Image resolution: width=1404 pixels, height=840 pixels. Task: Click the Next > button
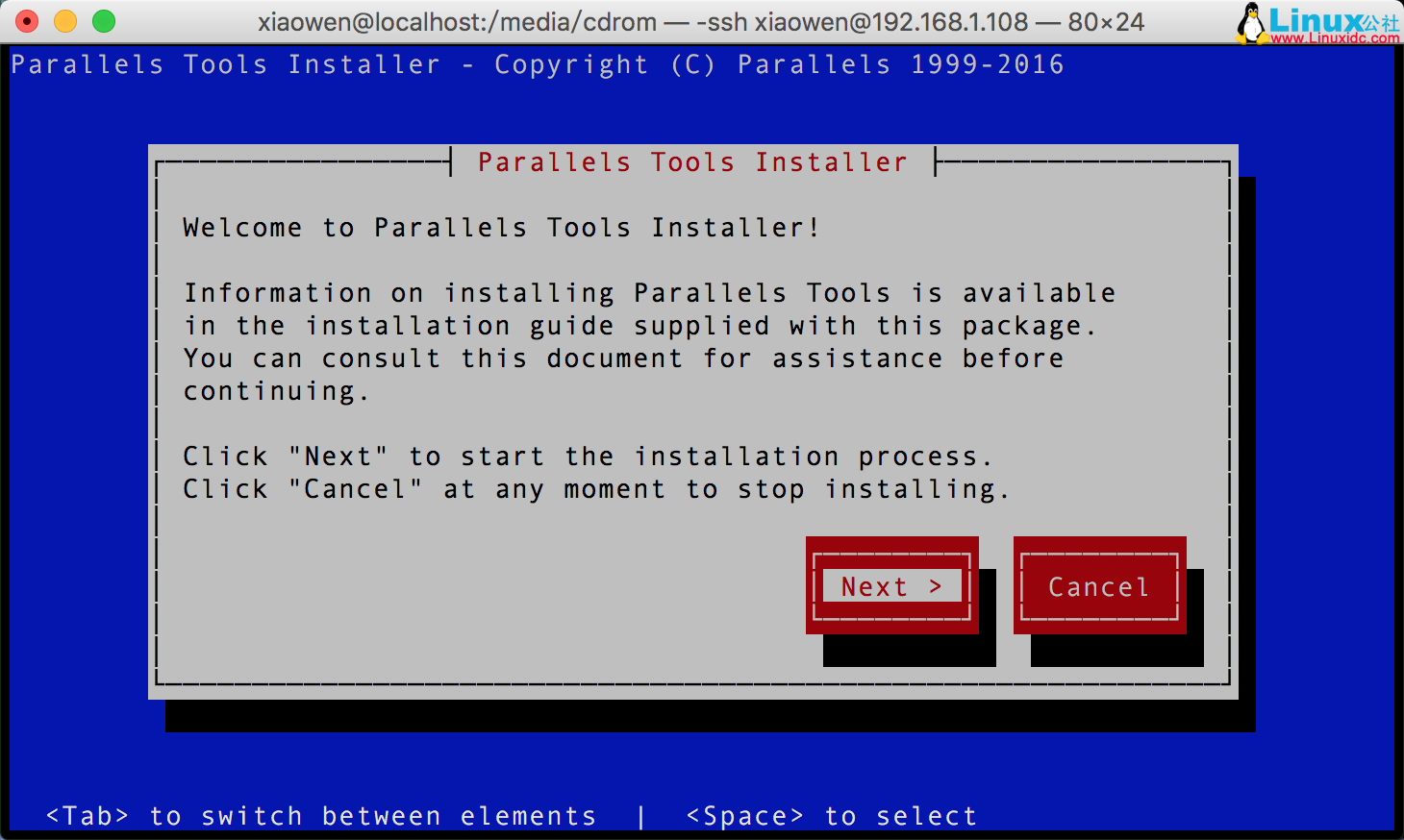click(x=891, y=585)
